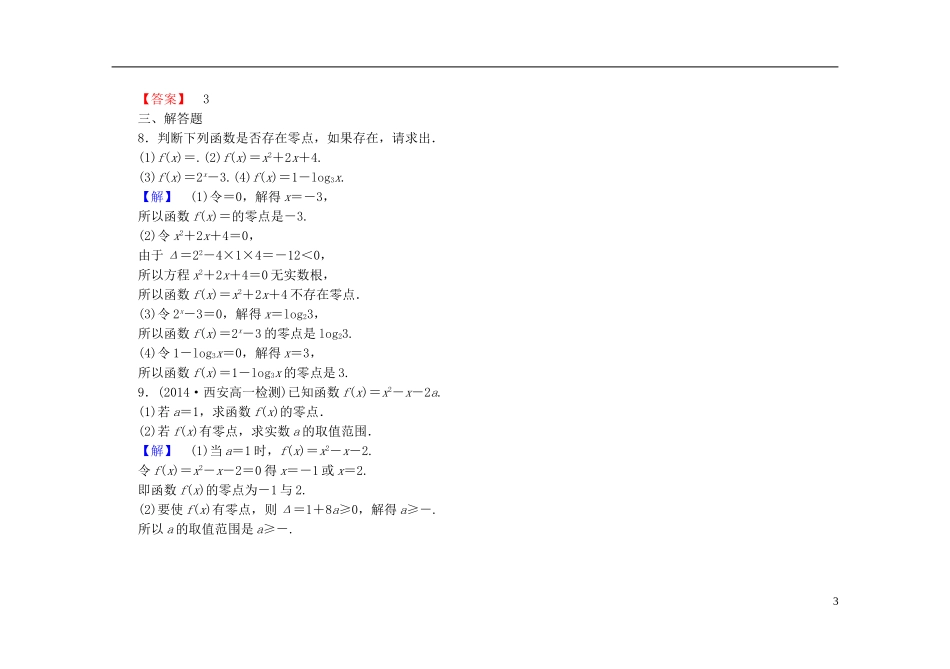Screen dimensions: 950x669
Task: Click line (4)令 1−log₃x=0，解得 x=3
Action: 227,353
